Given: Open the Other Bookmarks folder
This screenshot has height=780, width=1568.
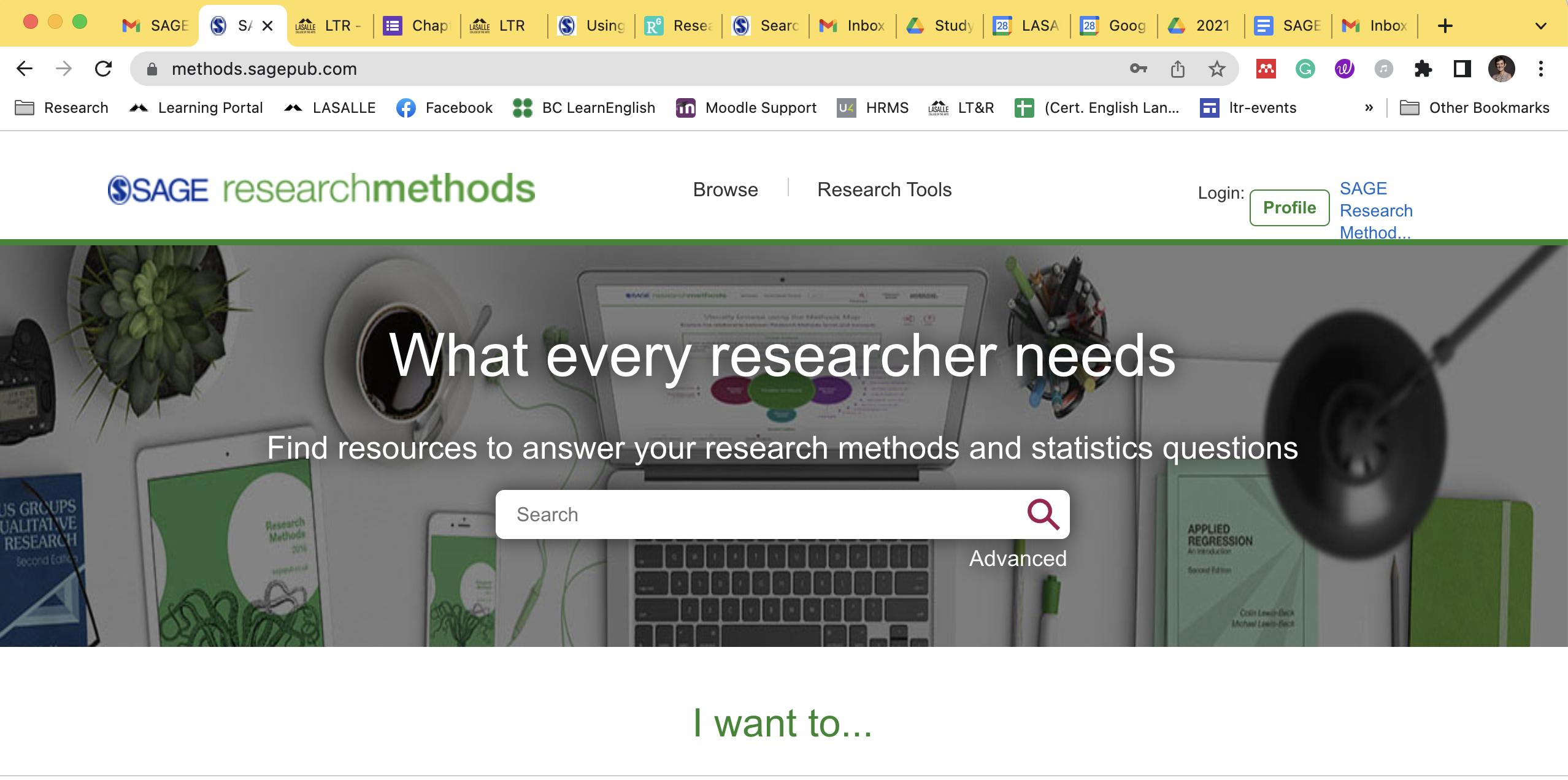Looking at the screenshot, I should (x=1475, y=108).
